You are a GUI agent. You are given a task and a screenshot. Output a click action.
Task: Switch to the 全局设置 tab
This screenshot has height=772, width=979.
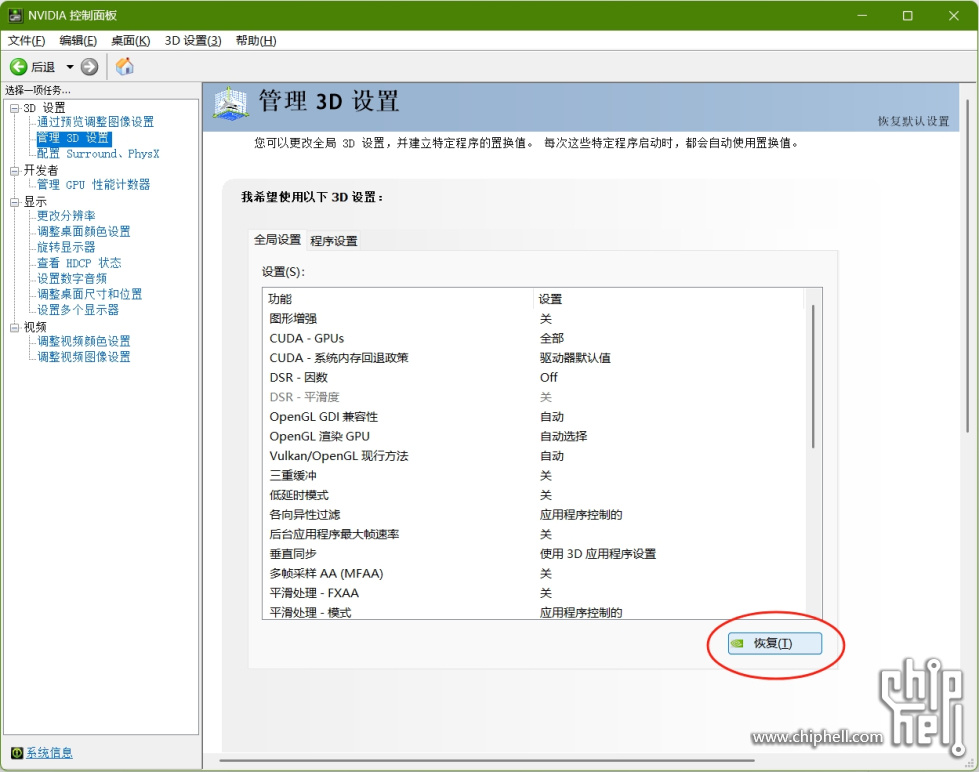(277, 240)
